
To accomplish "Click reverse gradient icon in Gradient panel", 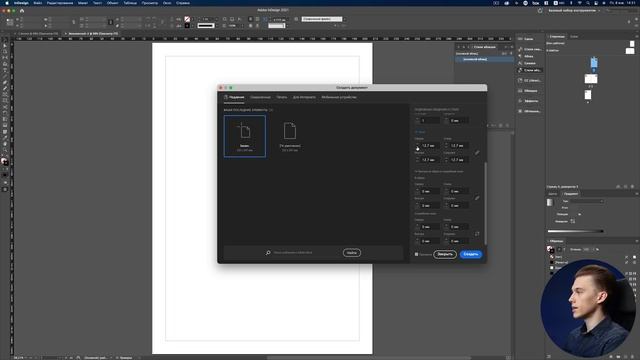I will click(x=573, y=221).
